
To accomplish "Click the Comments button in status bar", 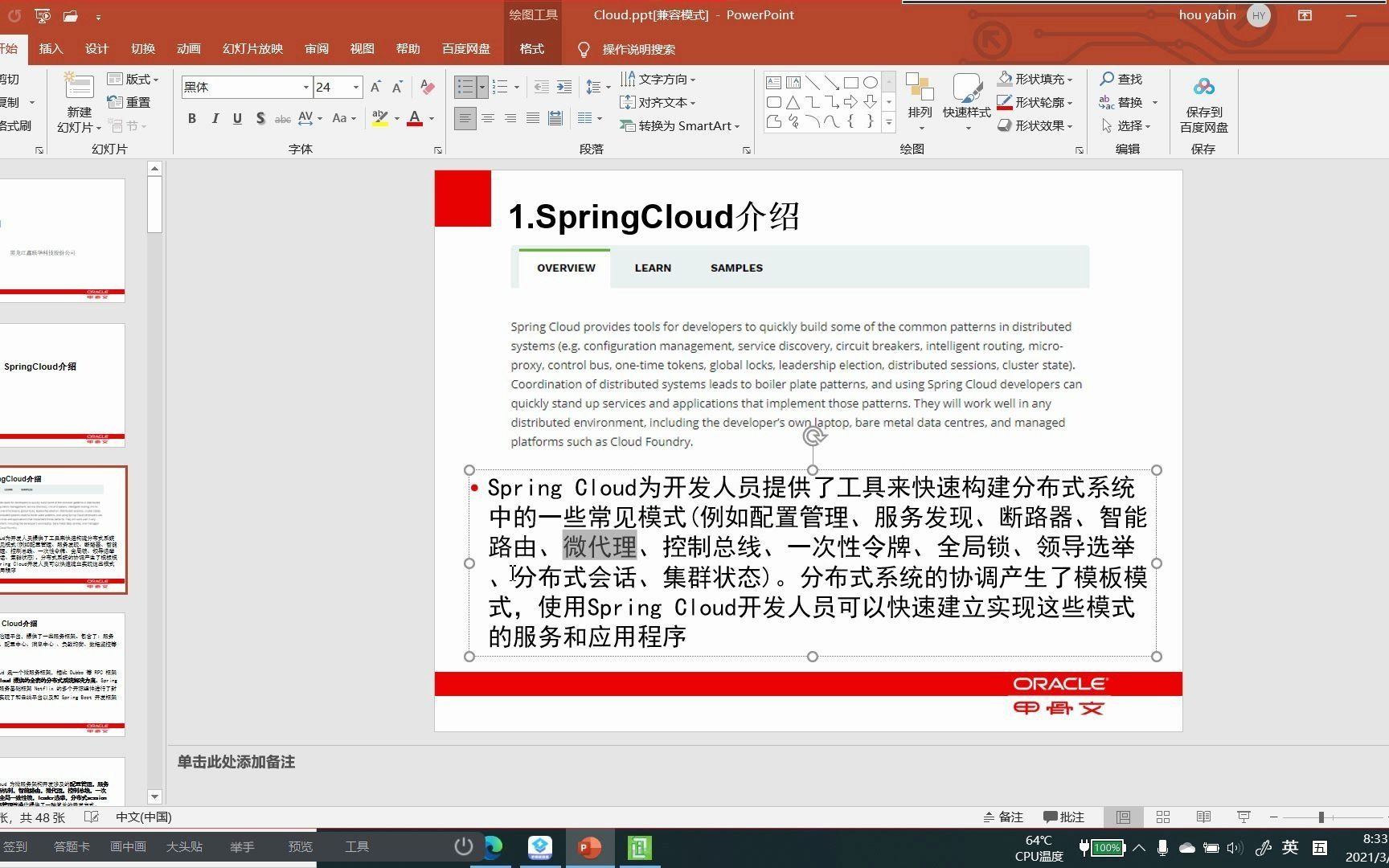I will [x=1063, y=817].
